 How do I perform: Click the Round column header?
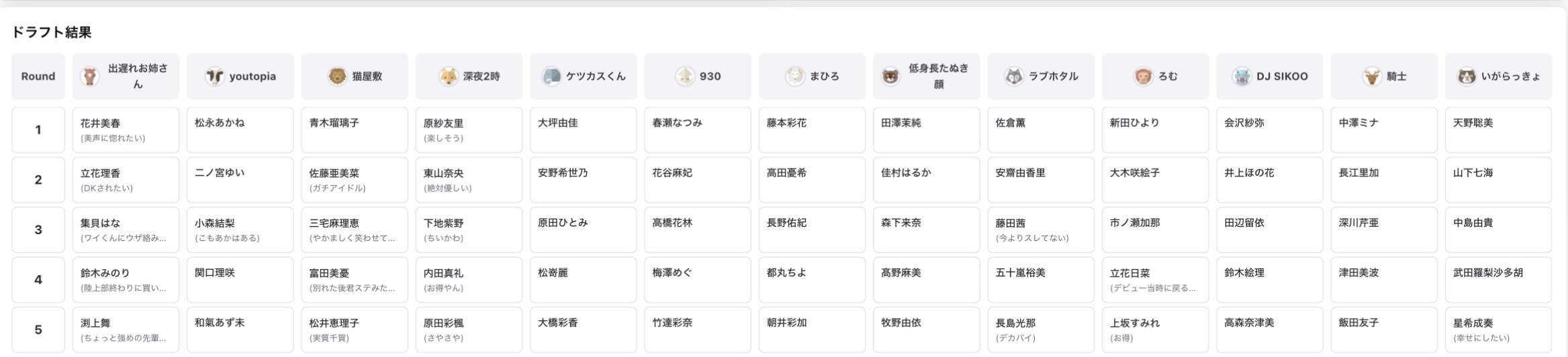(38, 76)
